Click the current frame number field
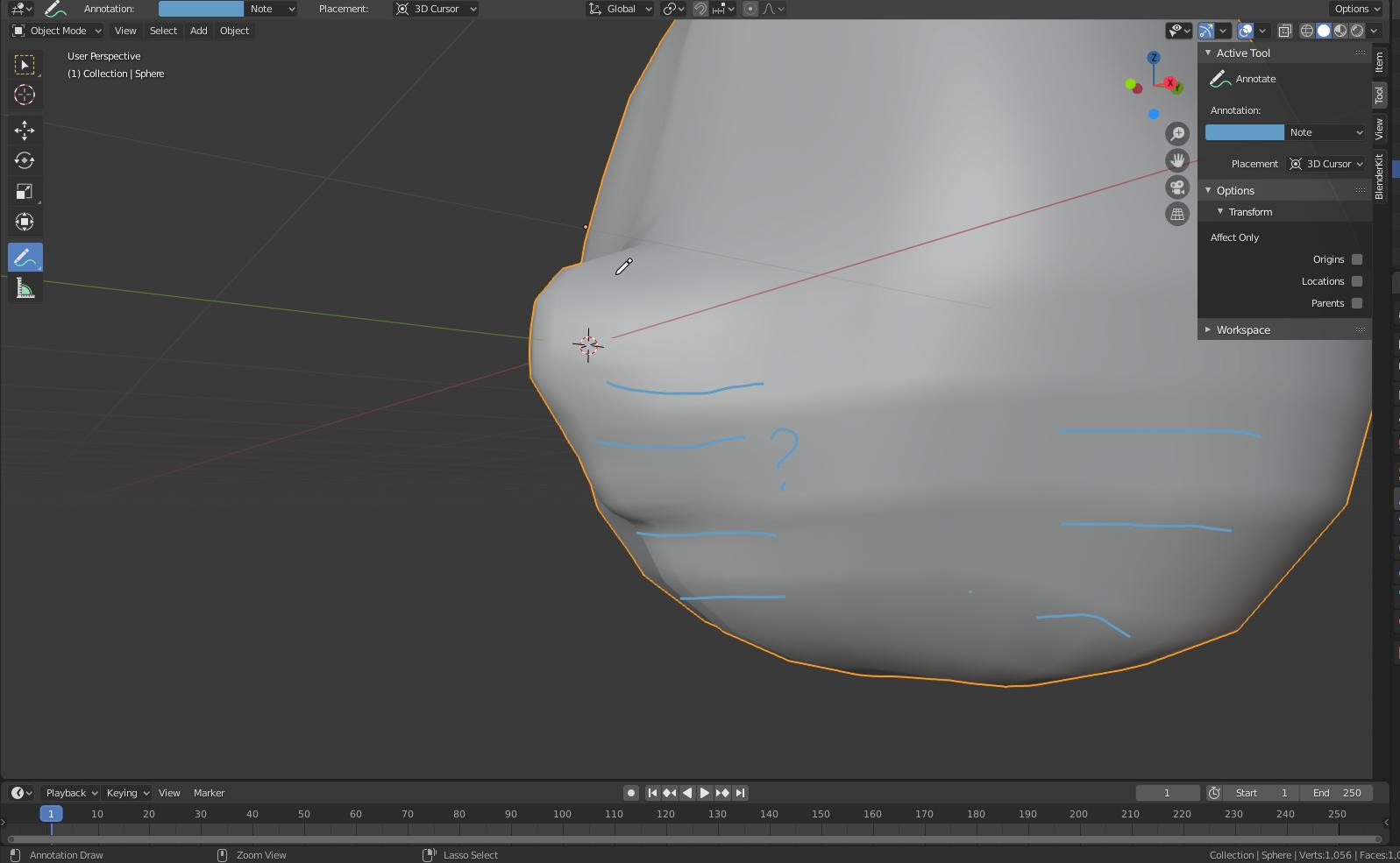 [1167, 793]
